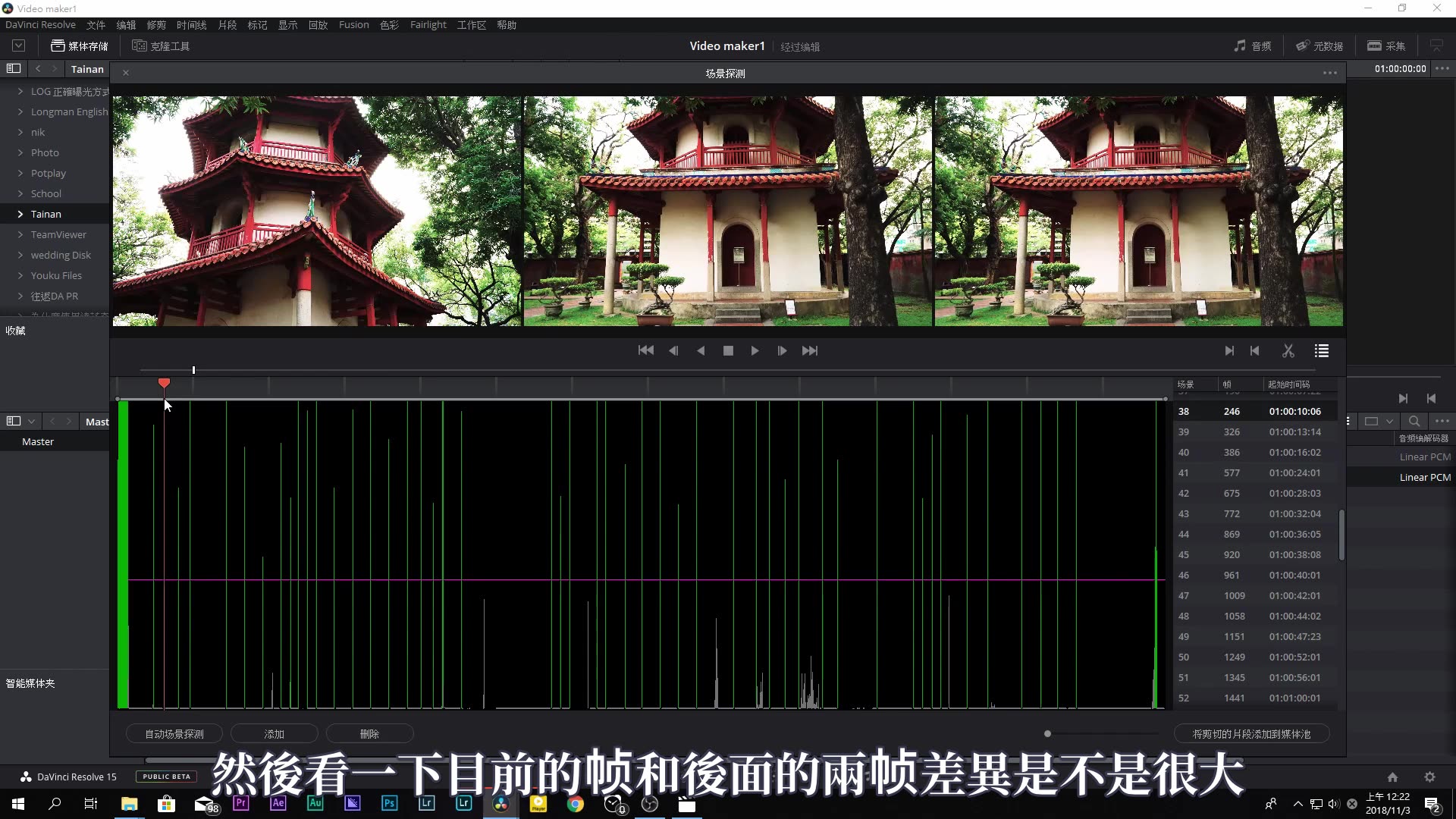
Task: Toggle the 元数据 metadata panel
Action: [x=1319, y=45]
